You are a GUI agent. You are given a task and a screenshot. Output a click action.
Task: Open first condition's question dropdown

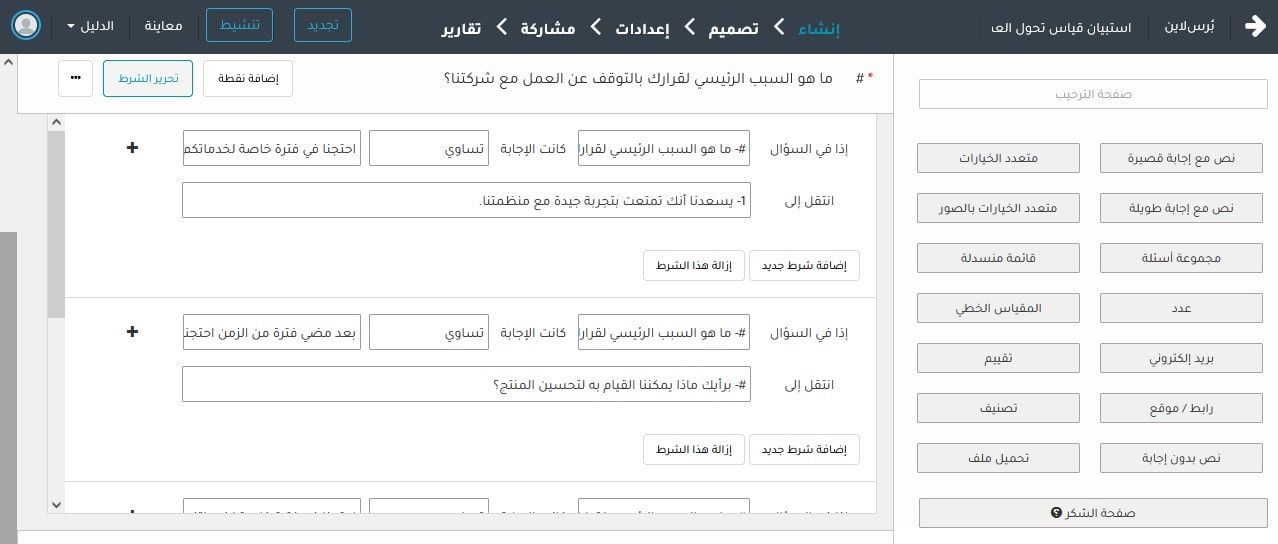tap(664, 148)
